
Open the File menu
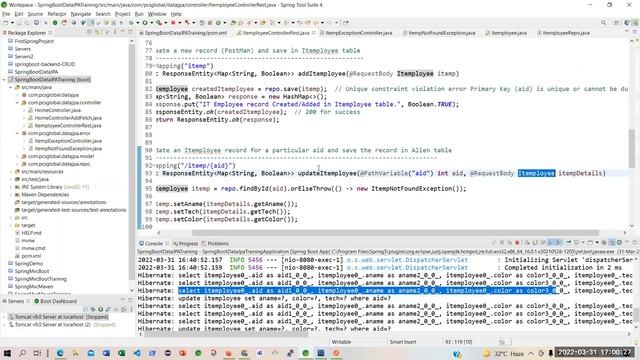[6, 14]
